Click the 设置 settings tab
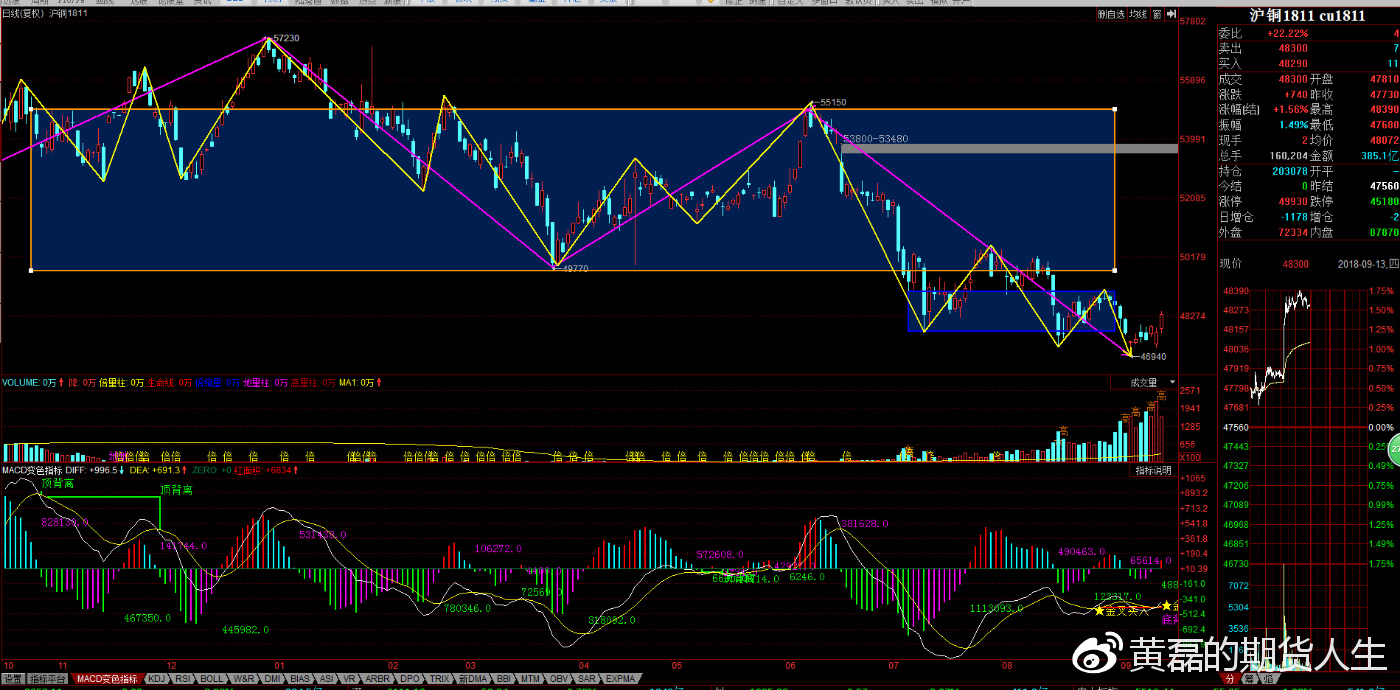The width and height of the screenshot is (1400, 690). pyautogui.click(x=12, y=679)
